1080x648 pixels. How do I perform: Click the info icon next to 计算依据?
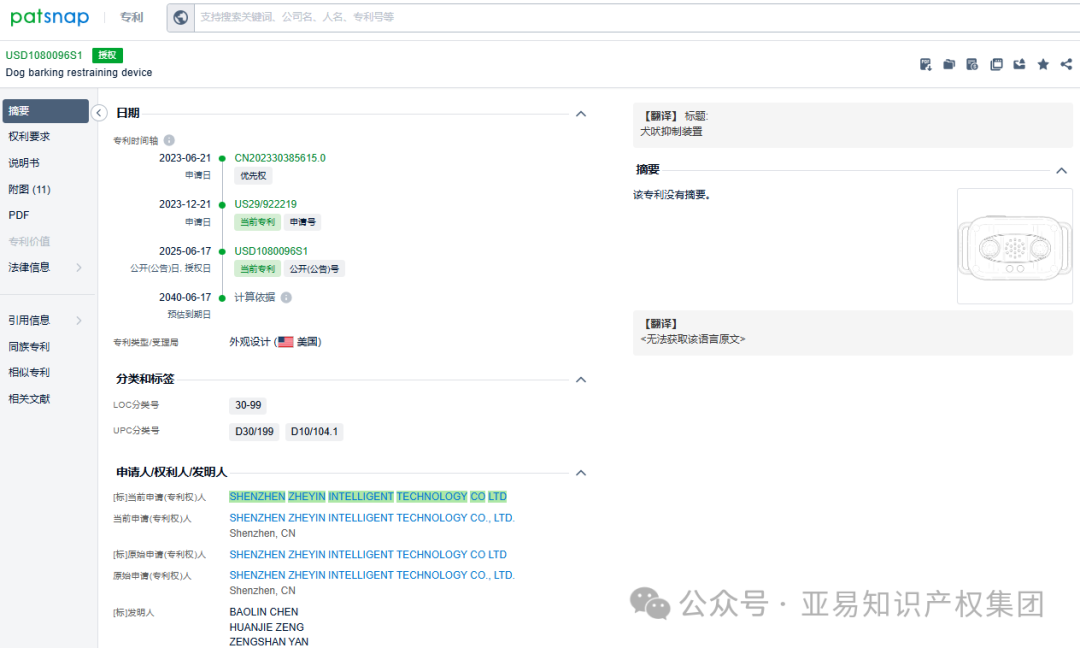(286, 297)
